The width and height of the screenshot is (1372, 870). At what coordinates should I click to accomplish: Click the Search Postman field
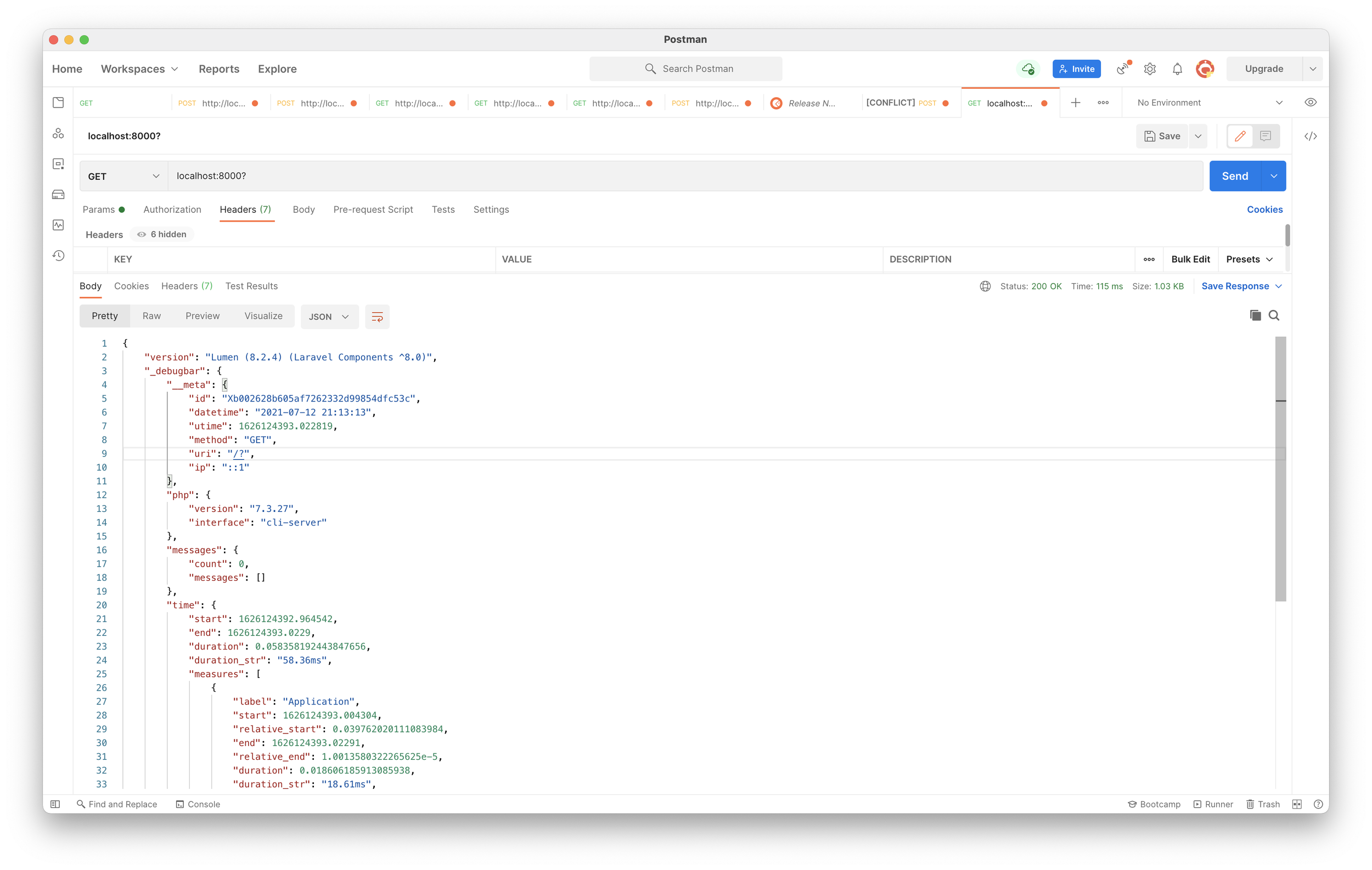tap(685, 69)
